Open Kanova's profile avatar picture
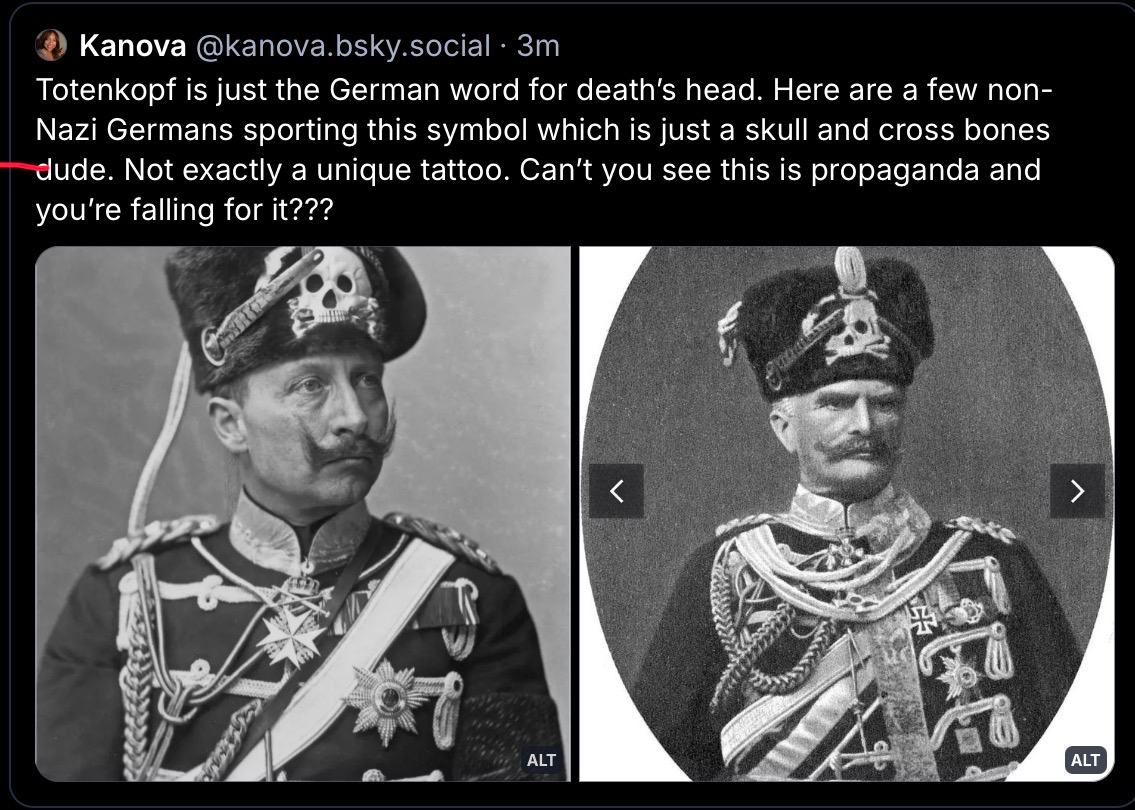 coord(51,46)
